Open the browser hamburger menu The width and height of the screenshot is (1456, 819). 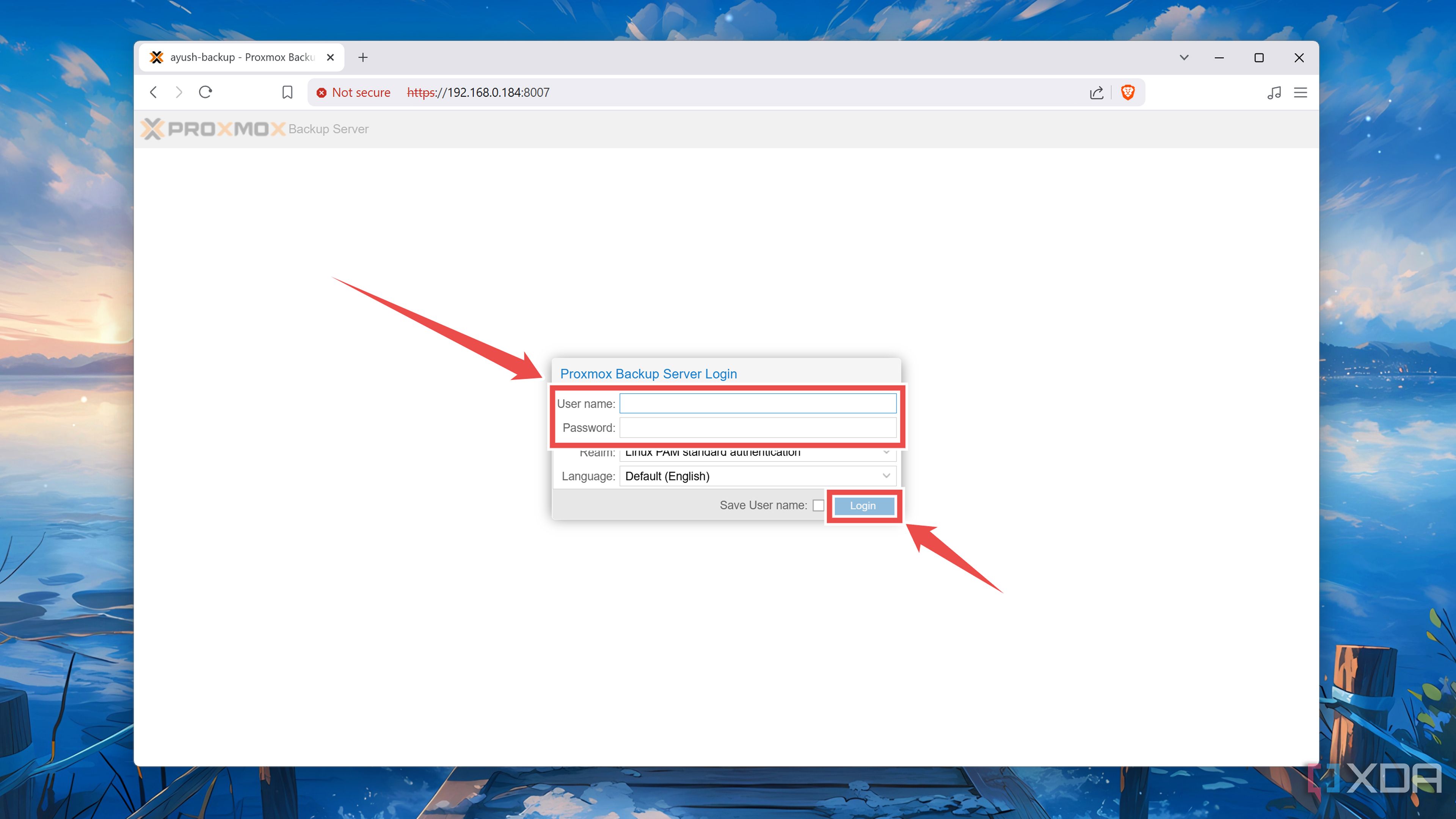(1301, 93)
